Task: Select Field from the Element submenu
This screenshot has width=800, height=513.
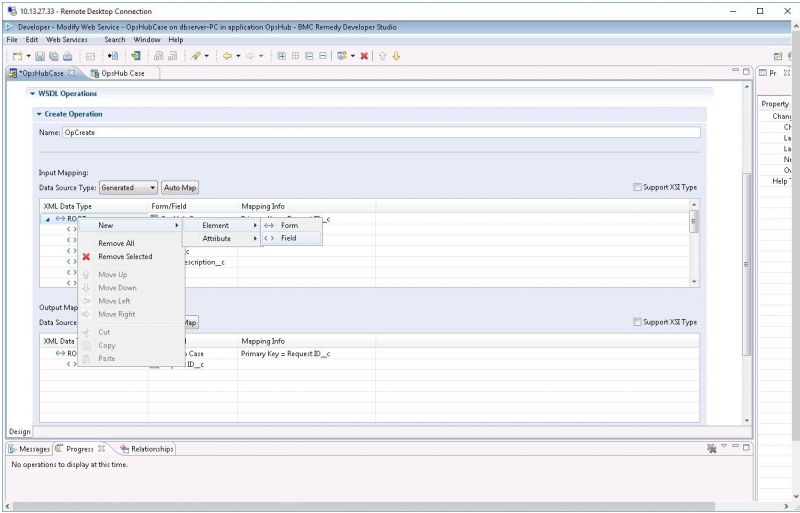Action: [288, 238]
